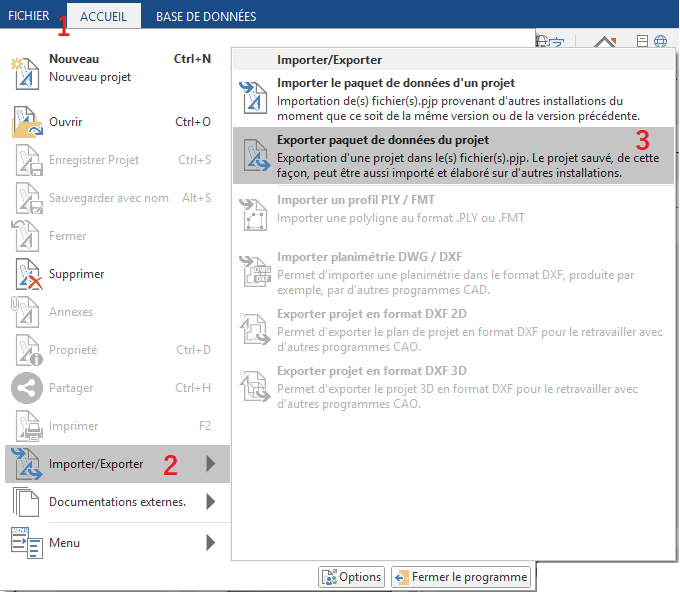Click the page layout icon beside the globe
Viewport: 680px width, 593px height.
[642, 41]
